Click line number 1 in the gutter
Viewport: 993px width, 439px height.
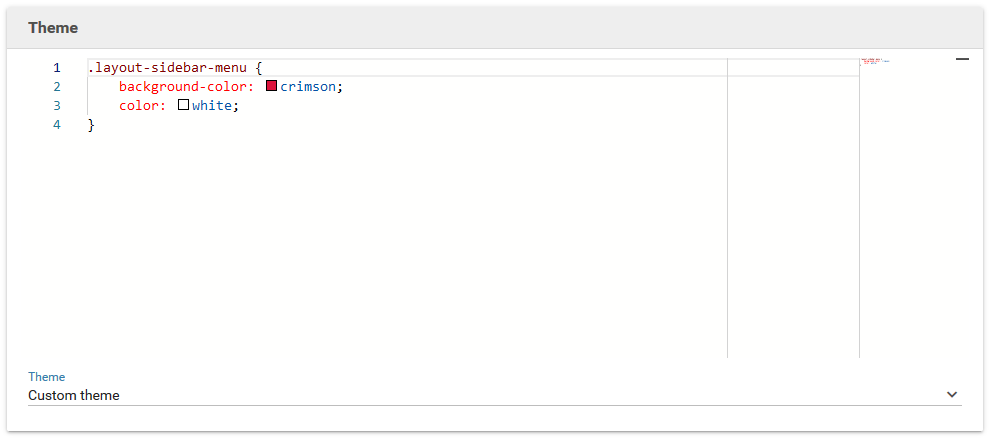tap(57, 68)
